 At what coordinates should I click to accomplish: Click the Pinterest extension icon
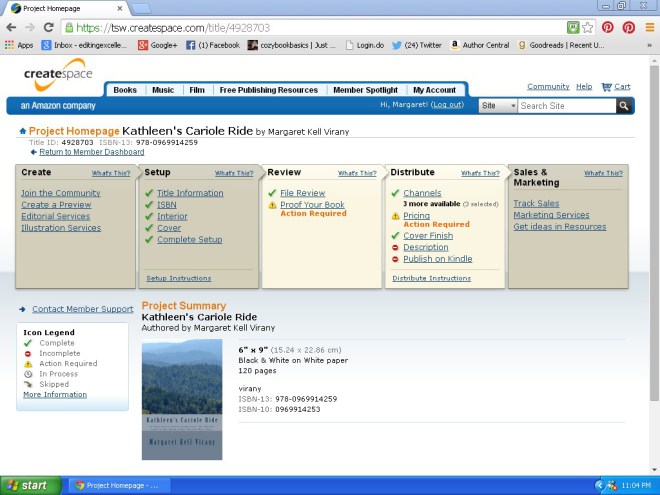tap(608, 27)
